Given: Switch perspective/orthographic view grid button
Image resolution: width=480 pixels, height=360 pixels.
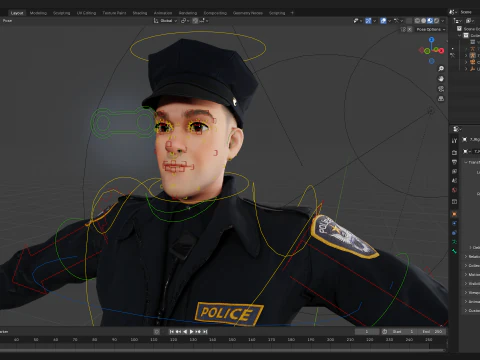Looking at the screenshot, I should pos(441,99).
